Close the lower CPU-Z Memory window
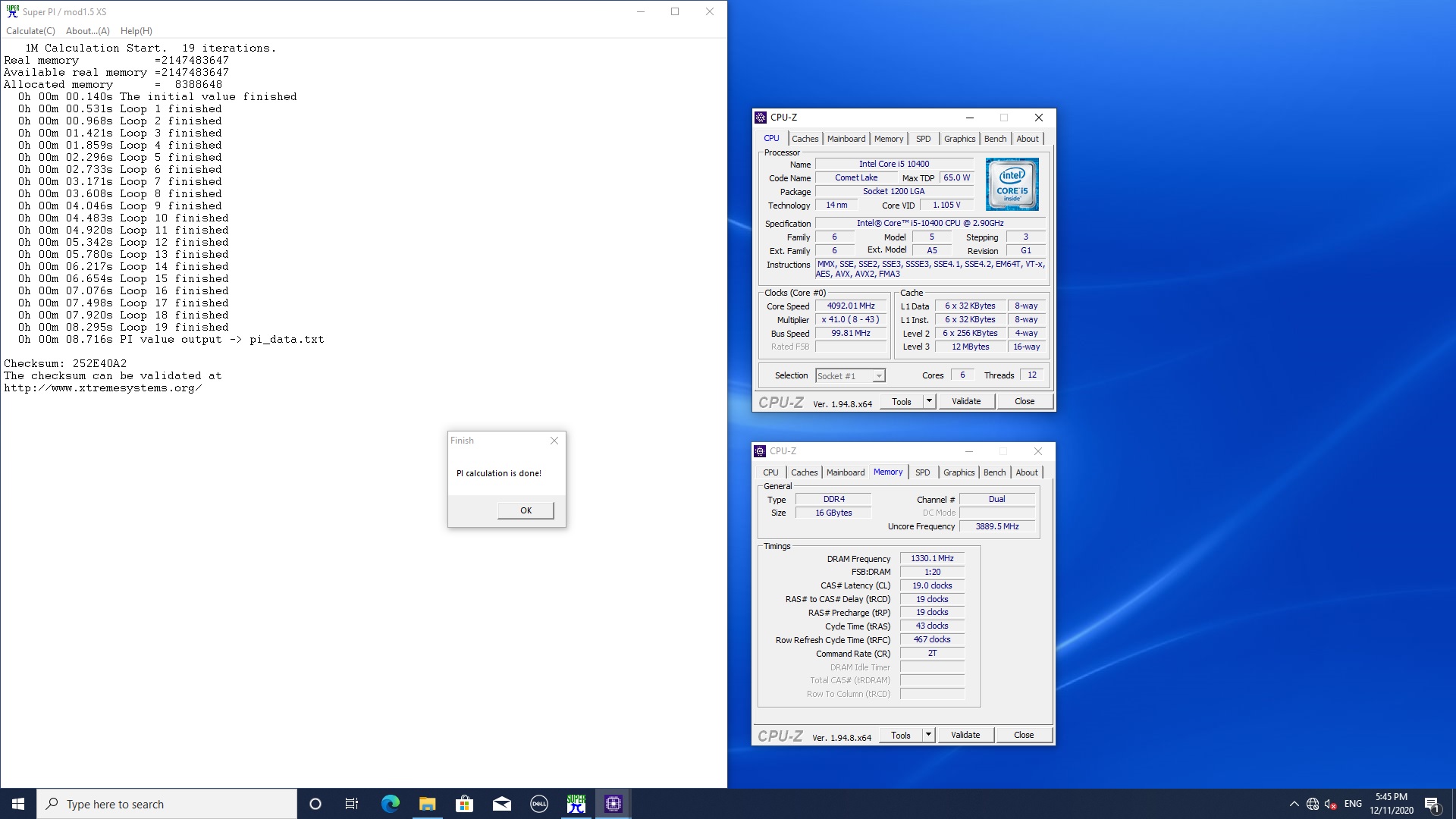1456x819 pixels. click(x=1038, y=451)
